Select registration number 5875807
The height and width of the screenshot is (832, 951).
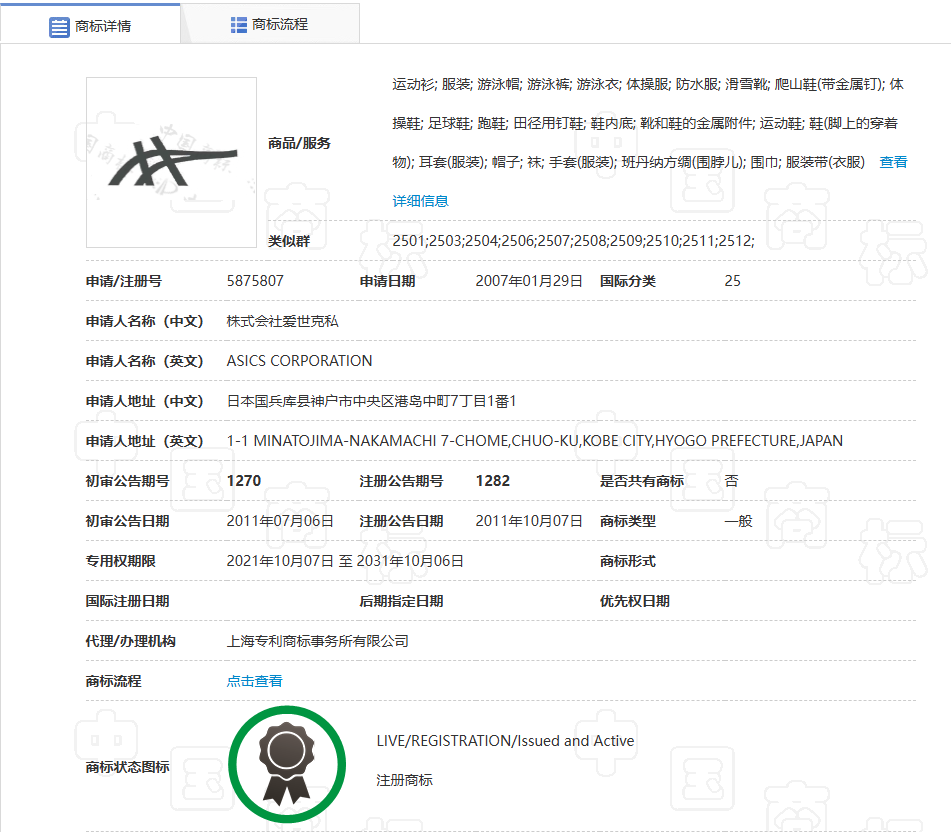point(255,281)
